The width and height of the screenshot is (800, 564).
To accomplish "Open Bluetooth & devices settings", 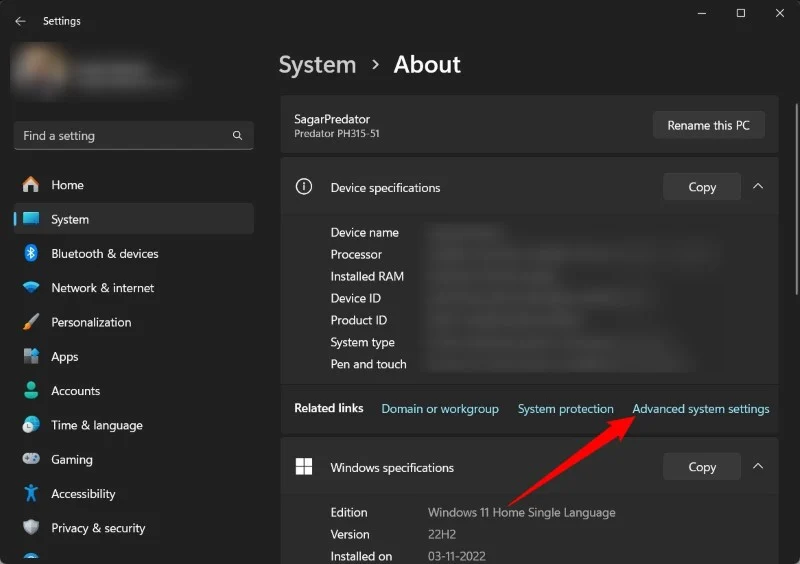I will pos(104,254).
